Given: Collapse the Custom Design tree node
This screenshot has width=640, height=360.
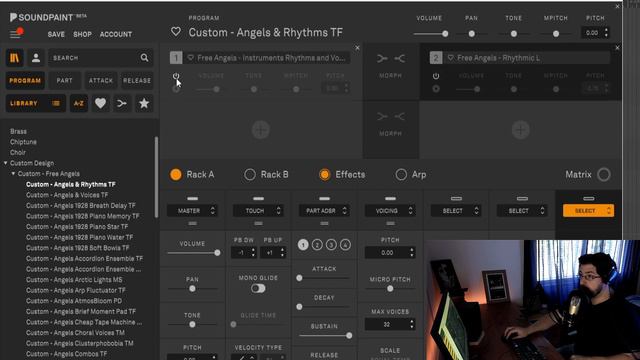Looking at the screenshot, I should pyautogui.click(x=5, y=163).
